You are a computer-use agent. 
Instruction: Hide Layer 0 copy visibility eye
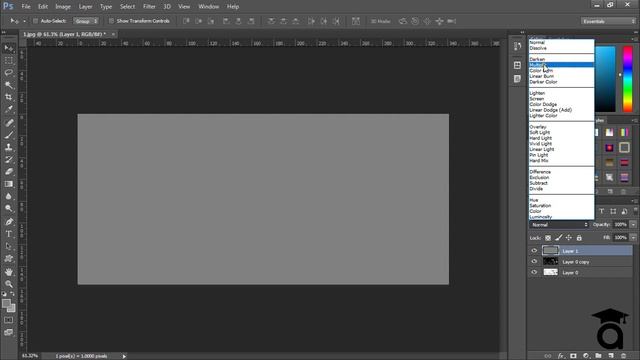[x=534, y=262]
